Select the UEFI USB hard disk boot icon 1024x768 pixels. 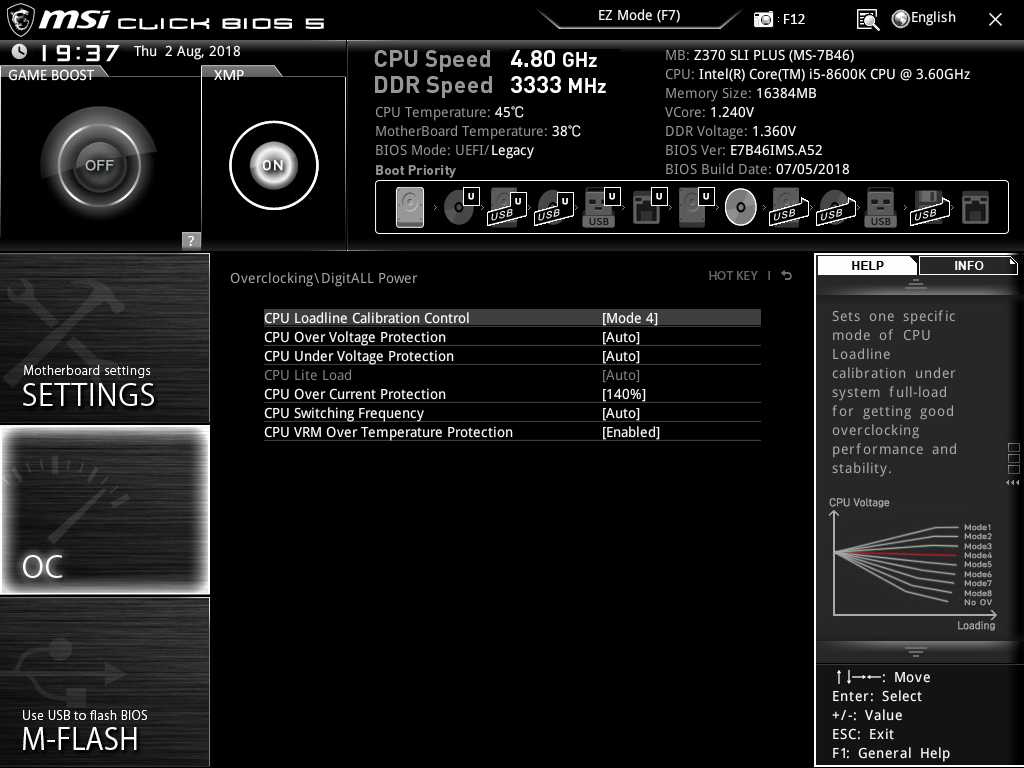click(507, 207)
